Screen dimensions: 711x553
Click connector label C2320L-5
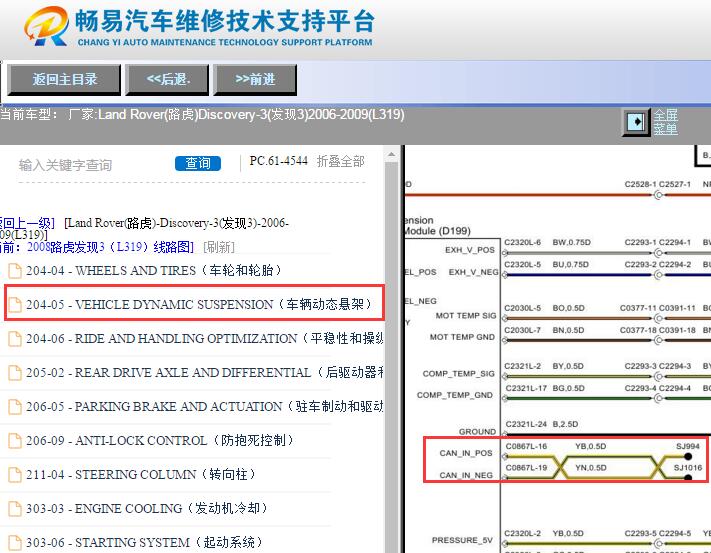(522, 265)
